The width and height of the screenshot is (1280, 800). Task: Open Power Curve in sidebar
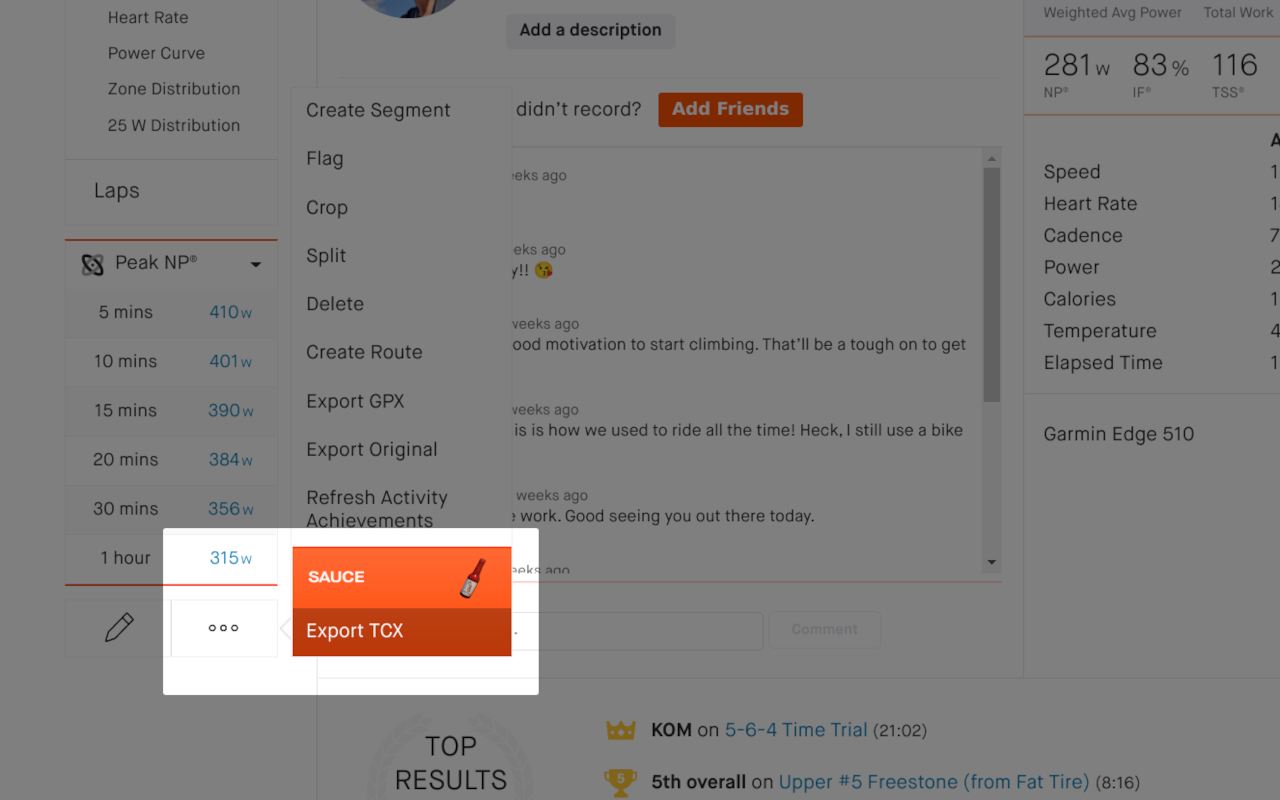click(156, 53)
